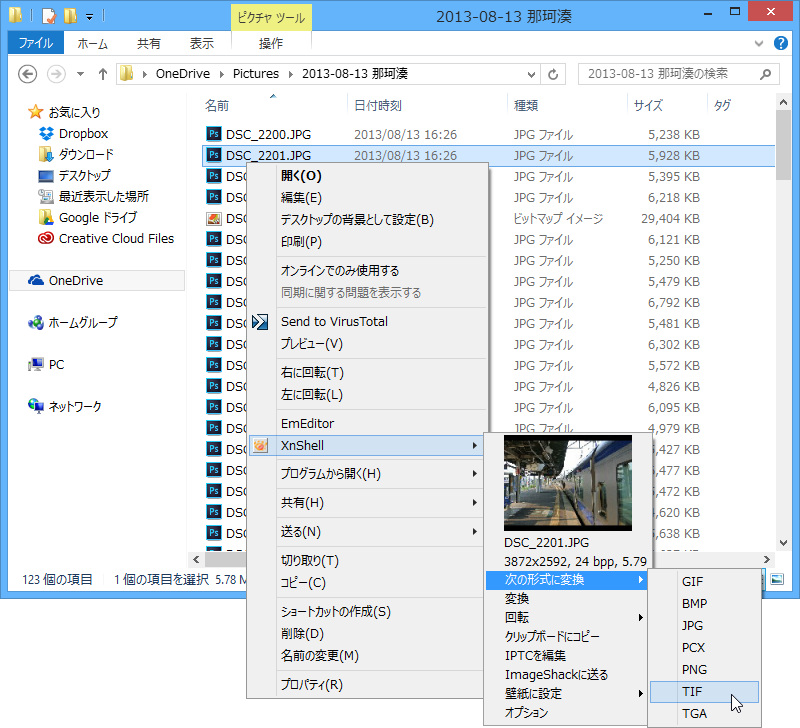Click the refresh icon beside the address bar

click(555, 73)
